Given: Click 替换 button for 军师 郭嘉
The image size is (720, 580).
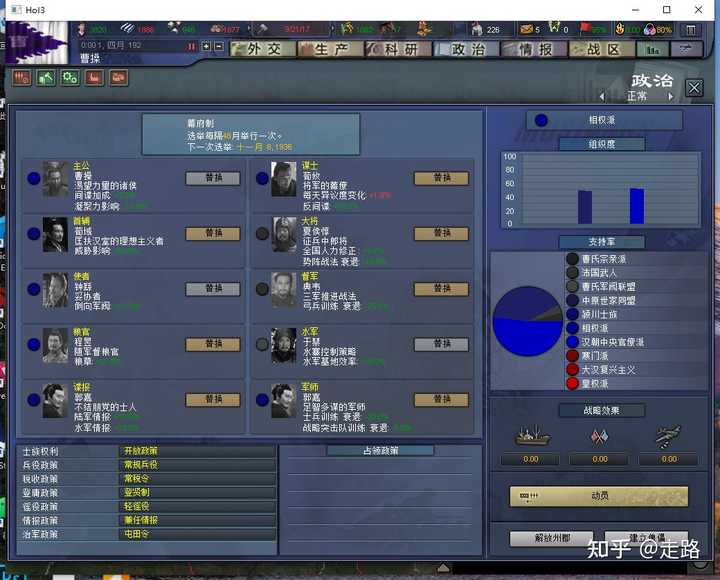Looking at the screenshot, I should [x=441, y=400].
